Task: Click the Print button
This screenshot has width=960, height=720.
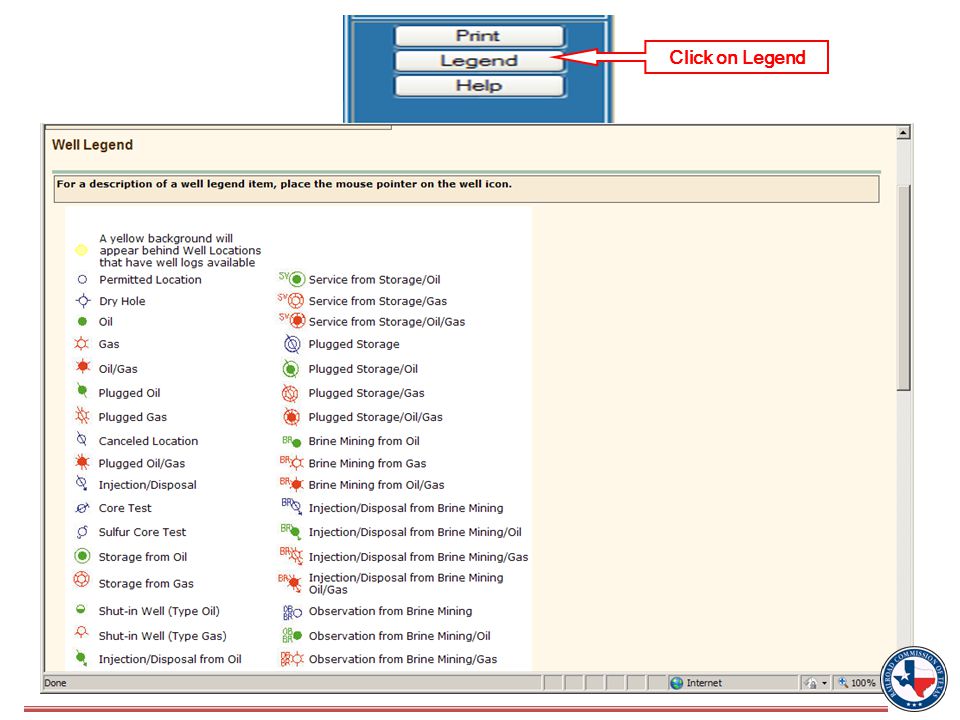Action: point(478,36)
